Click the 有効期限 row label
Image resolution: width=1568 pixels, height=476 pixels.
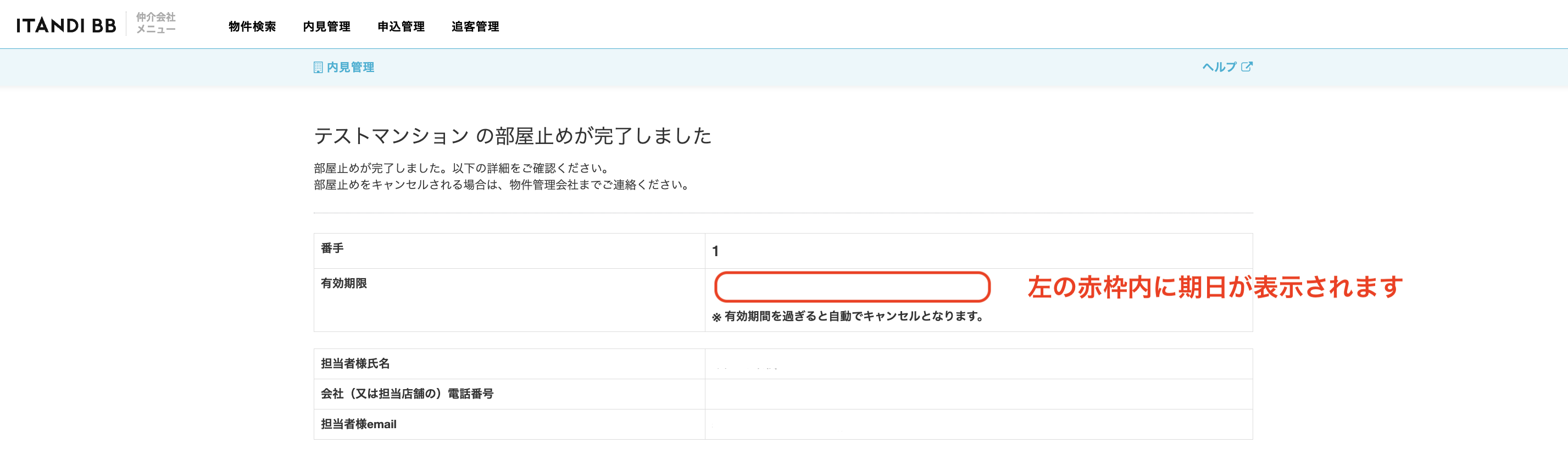pyautogui.click(x=344, y=284)
